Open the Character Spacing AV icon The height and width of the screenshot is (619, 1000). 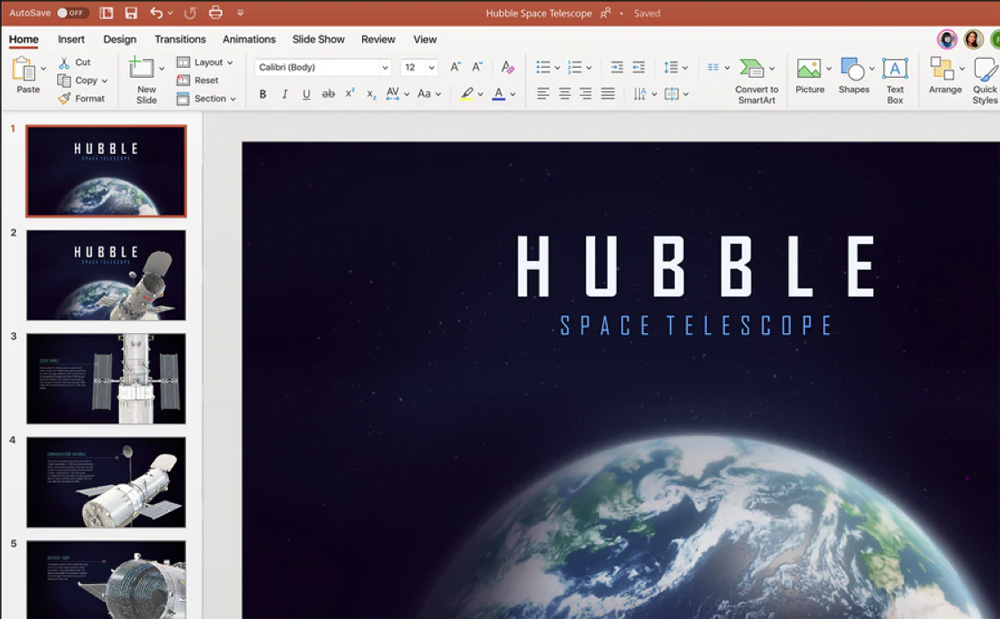[x=393, y=94]
